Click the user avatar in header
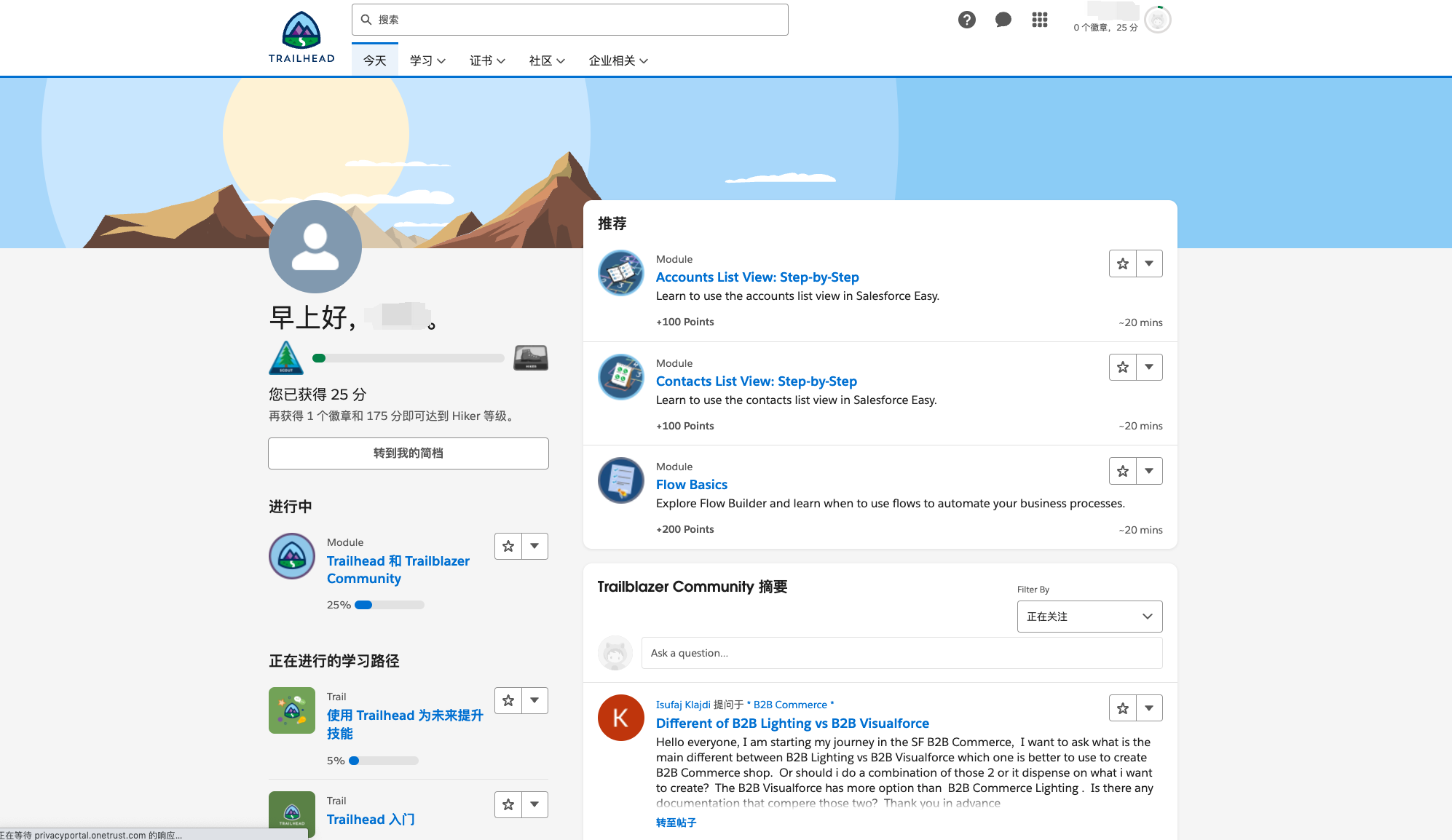 point(1157,20)
